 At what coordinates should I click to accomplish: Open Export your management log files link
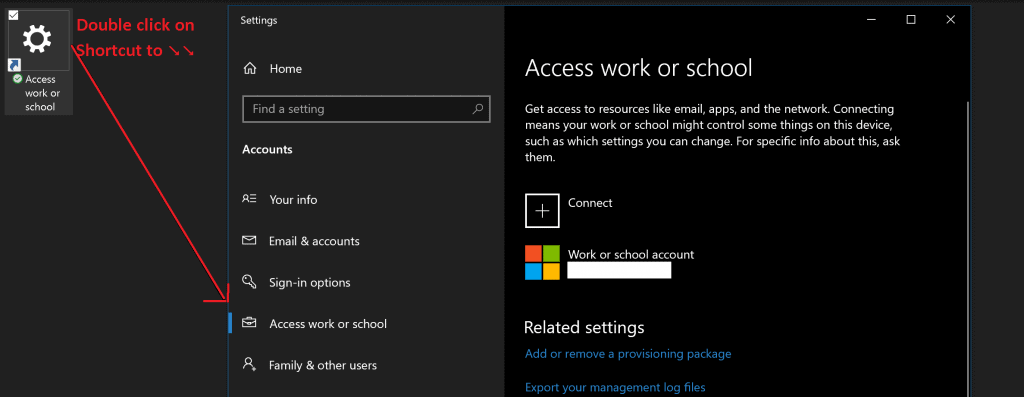coord(615,387)
